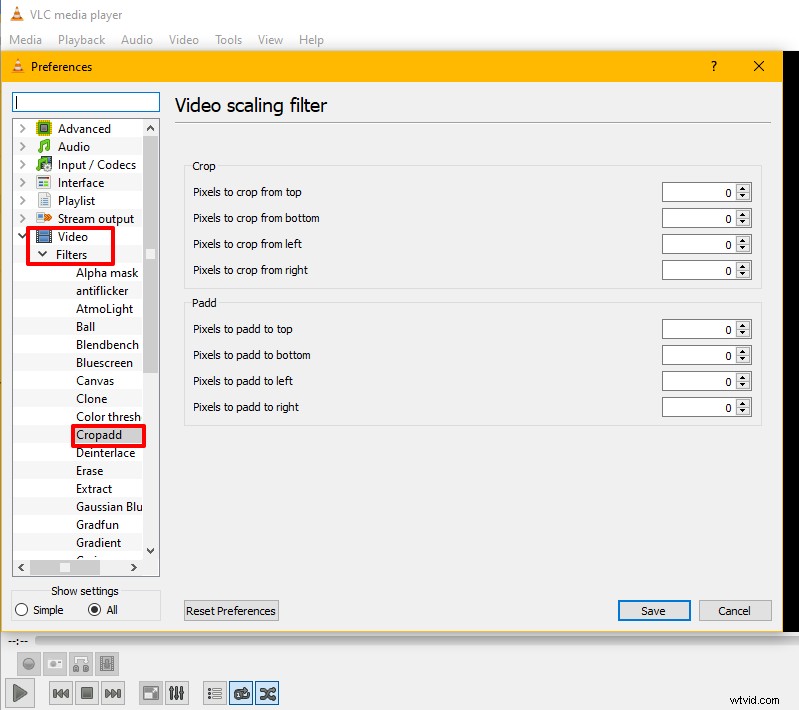Viewport: 799px width, 710px height.
Task: Increase Pixels to padd to right
Action: [x=743, y=403]
